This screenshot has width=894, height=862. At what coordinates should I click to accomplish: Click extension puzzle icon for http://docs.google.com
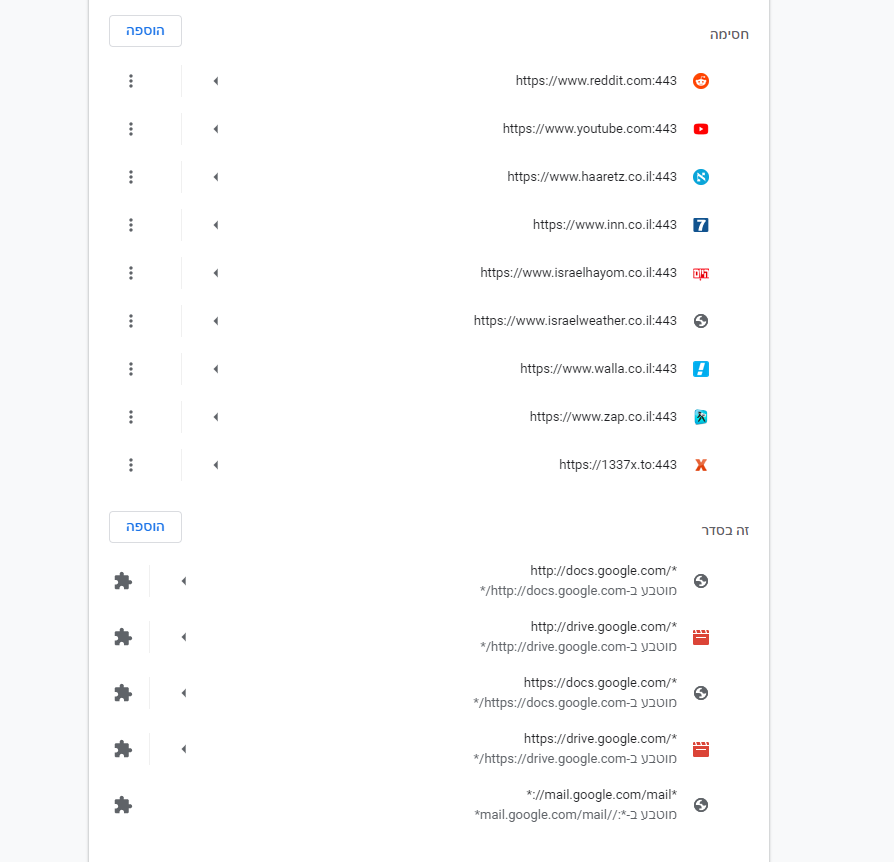coord(123,581)
